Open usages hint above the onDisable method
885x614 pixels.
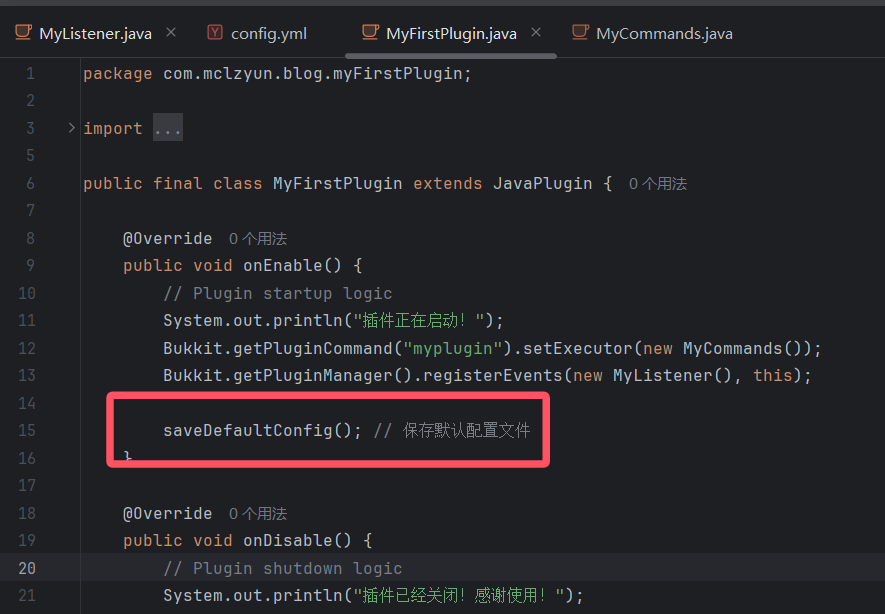258,514
